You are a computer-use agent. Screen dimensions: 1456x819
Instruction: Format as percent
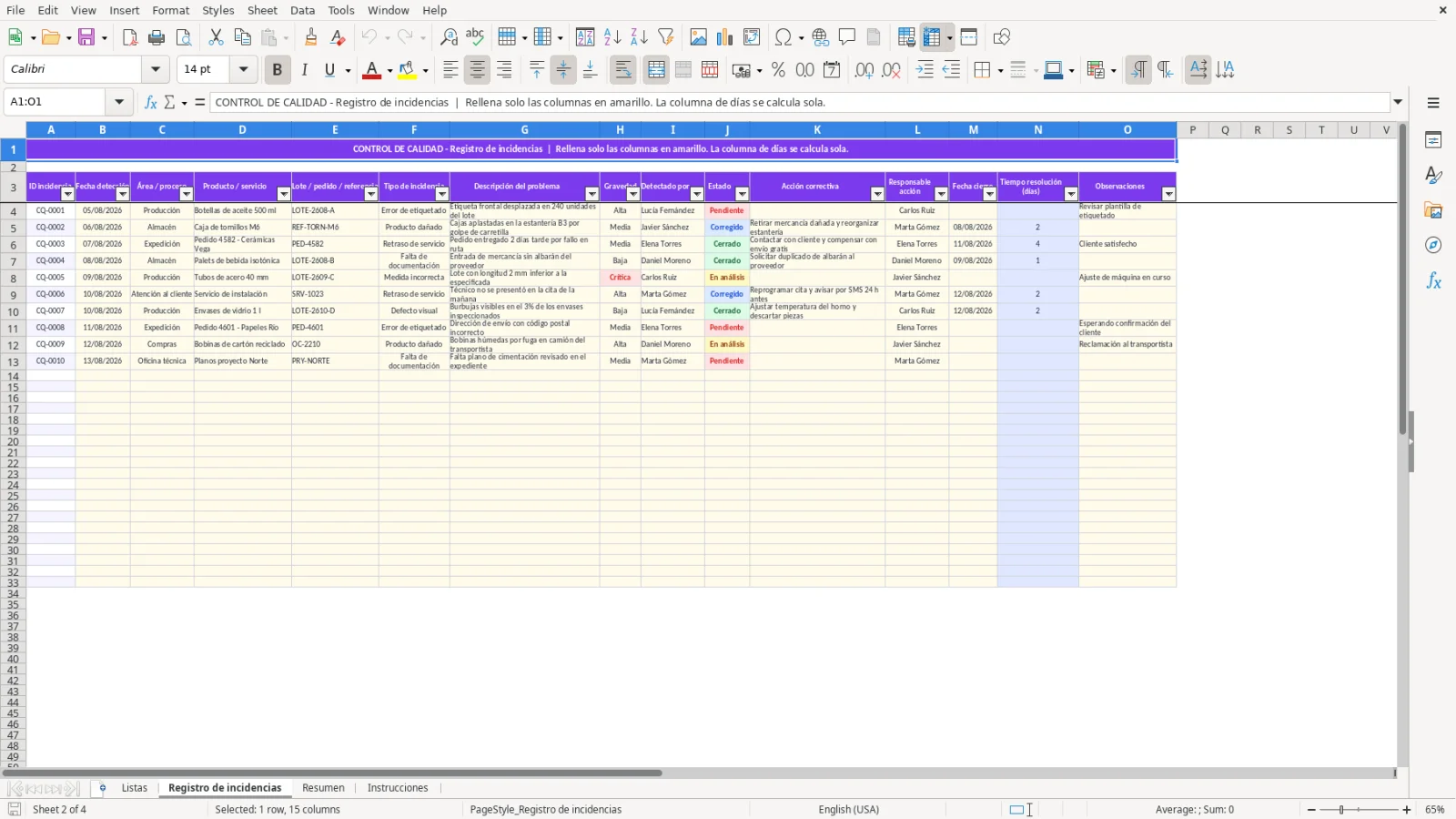coord(778,70)
